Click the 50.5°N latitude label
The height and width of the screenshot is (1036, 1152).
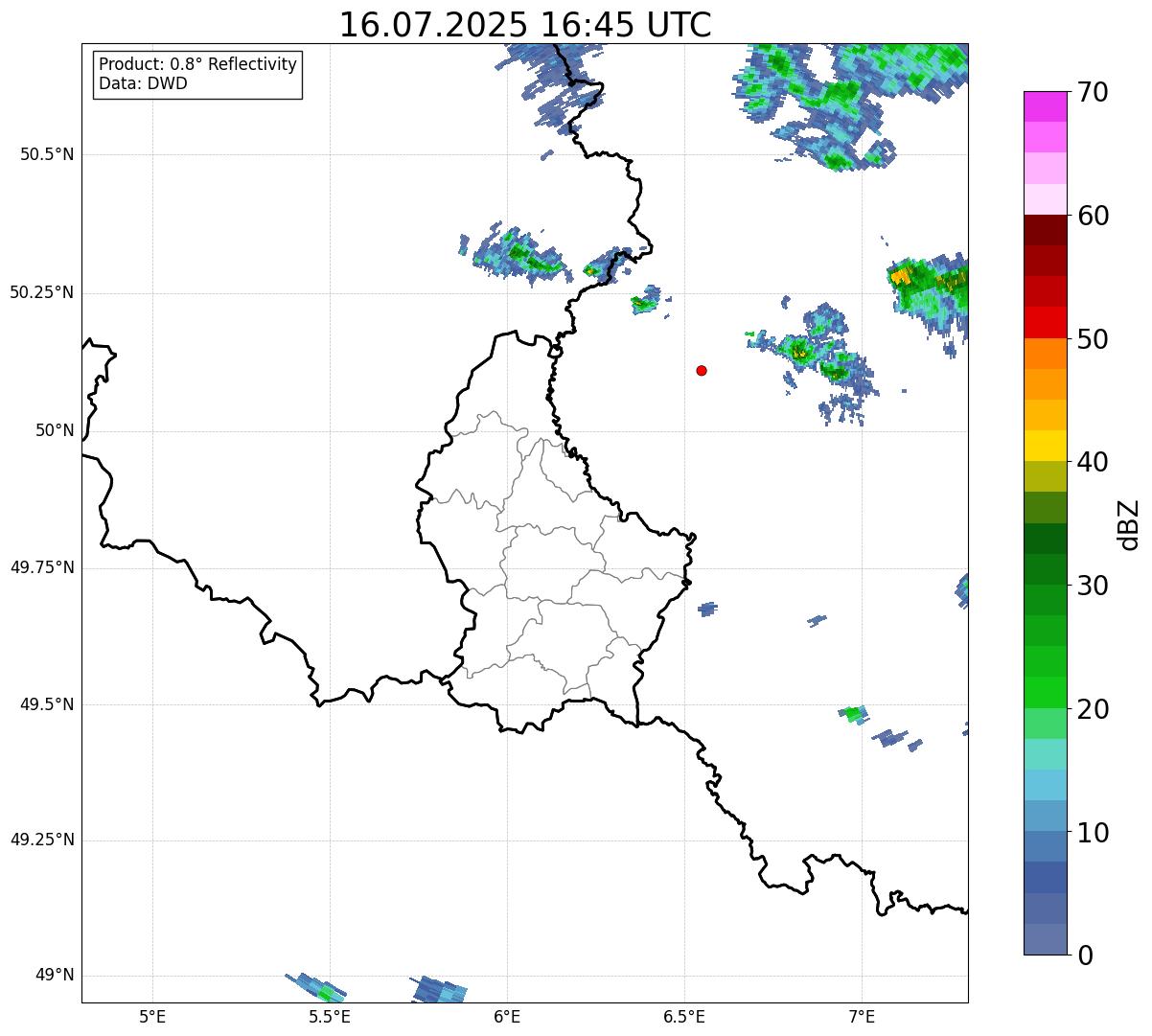coord(47,154)
